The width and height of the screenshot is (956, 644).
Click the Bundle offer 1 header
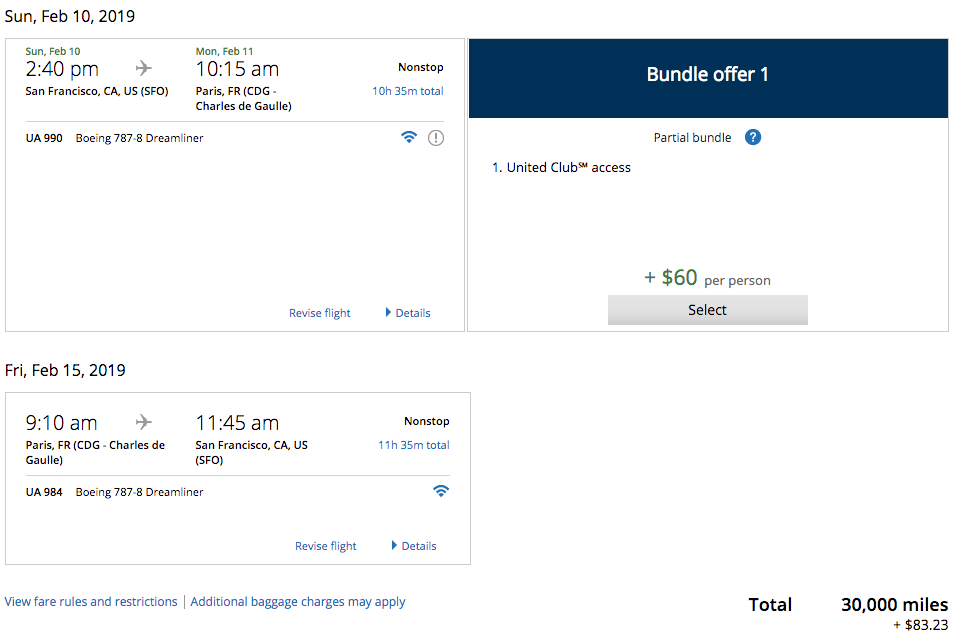708,75
